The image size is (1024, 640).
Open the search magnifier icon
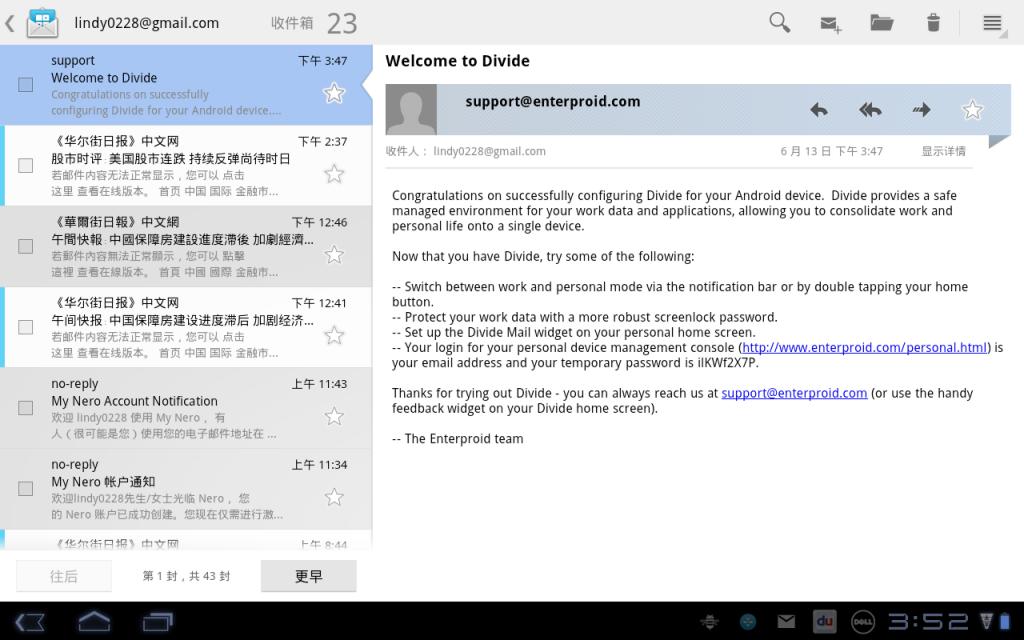pyautogui.click(x=779, y=23)
